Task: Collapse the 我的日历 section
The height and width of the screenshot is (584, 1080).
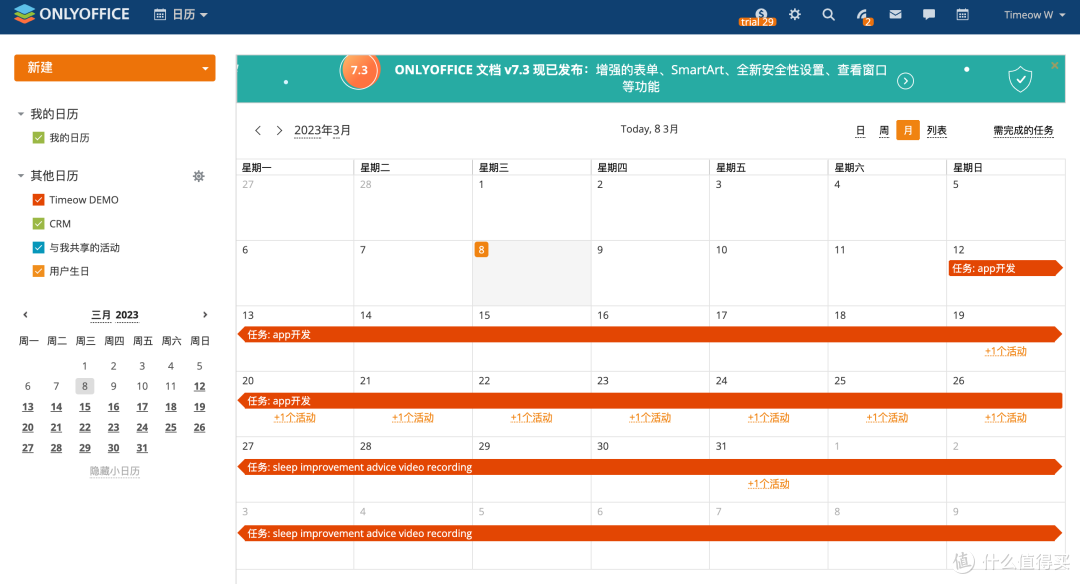Action: click(21, 114)
